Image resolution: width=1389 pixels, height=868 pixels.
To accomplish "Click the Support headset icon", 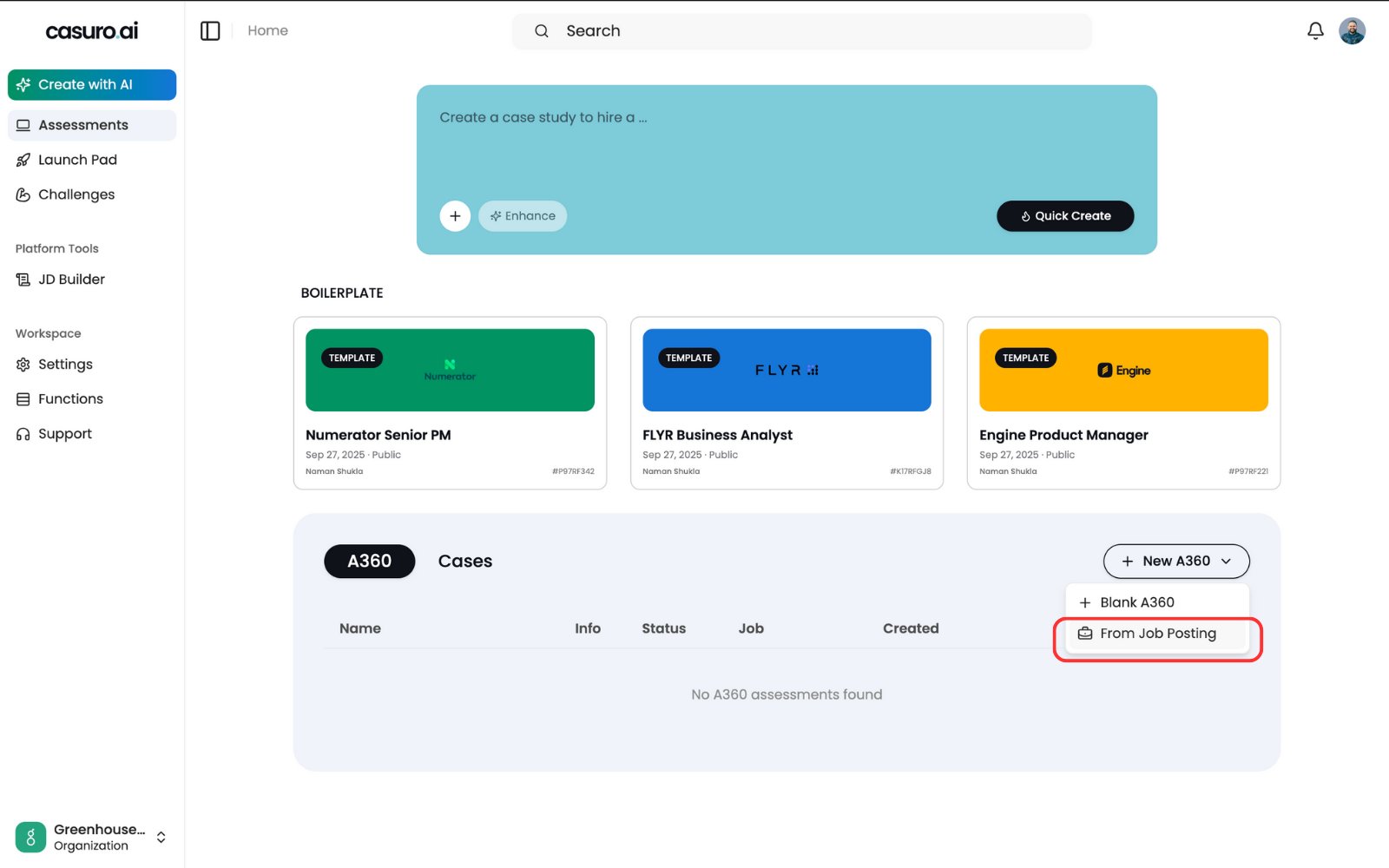I will (x=23, y=434).
